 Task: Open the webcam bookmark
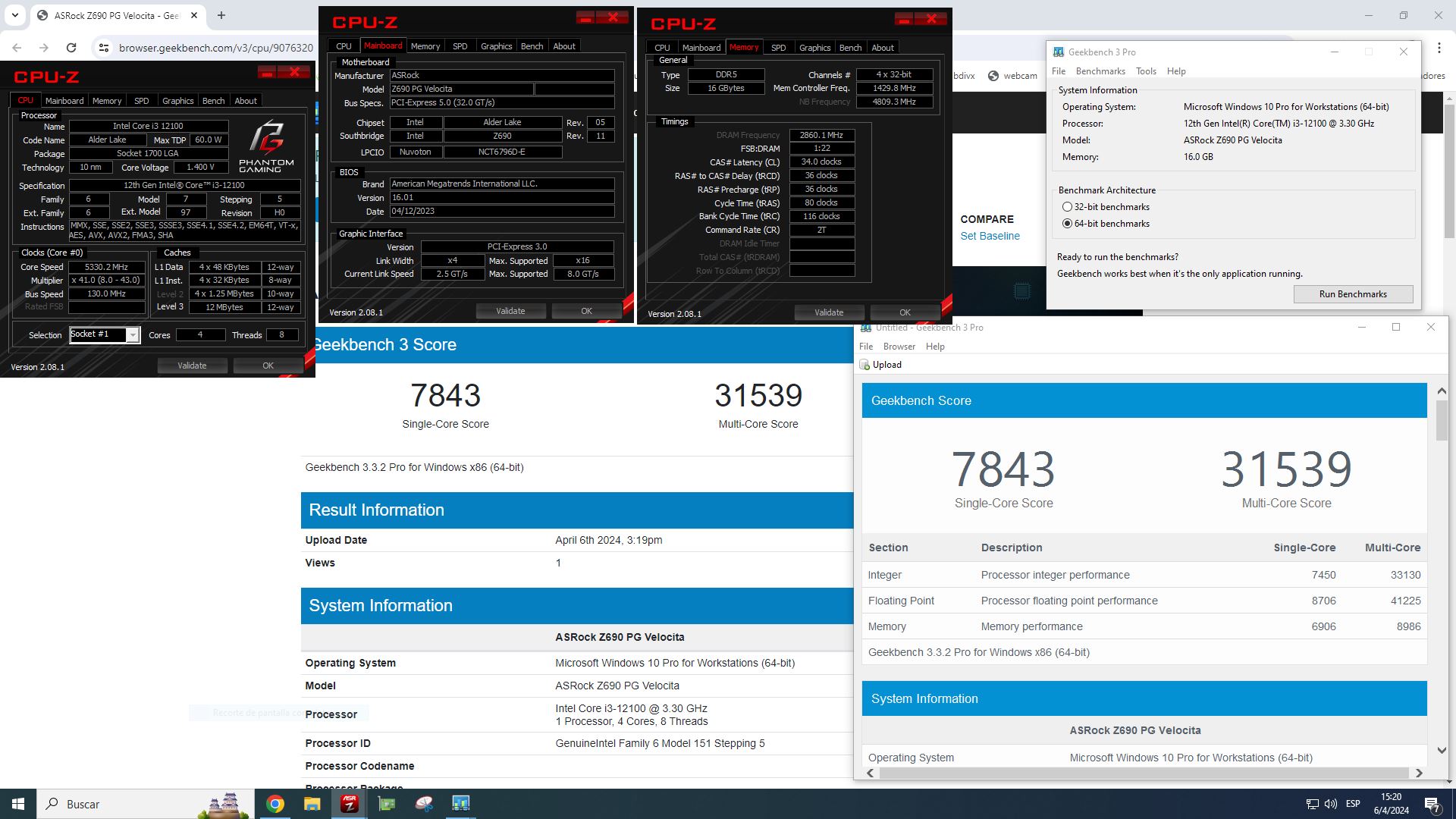coord(1012,76)
